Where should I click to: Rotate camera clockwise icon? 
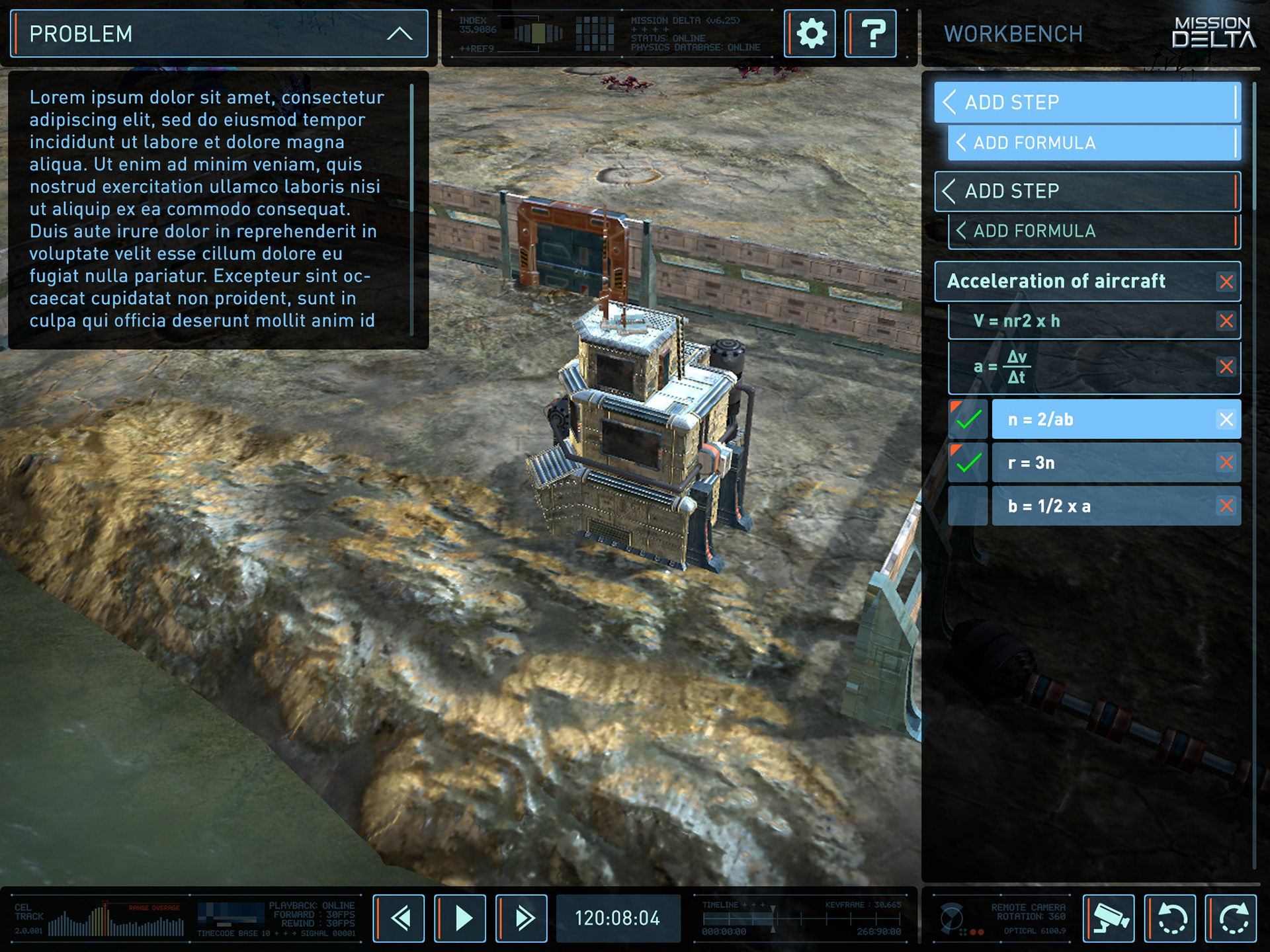coord(1232,918)
